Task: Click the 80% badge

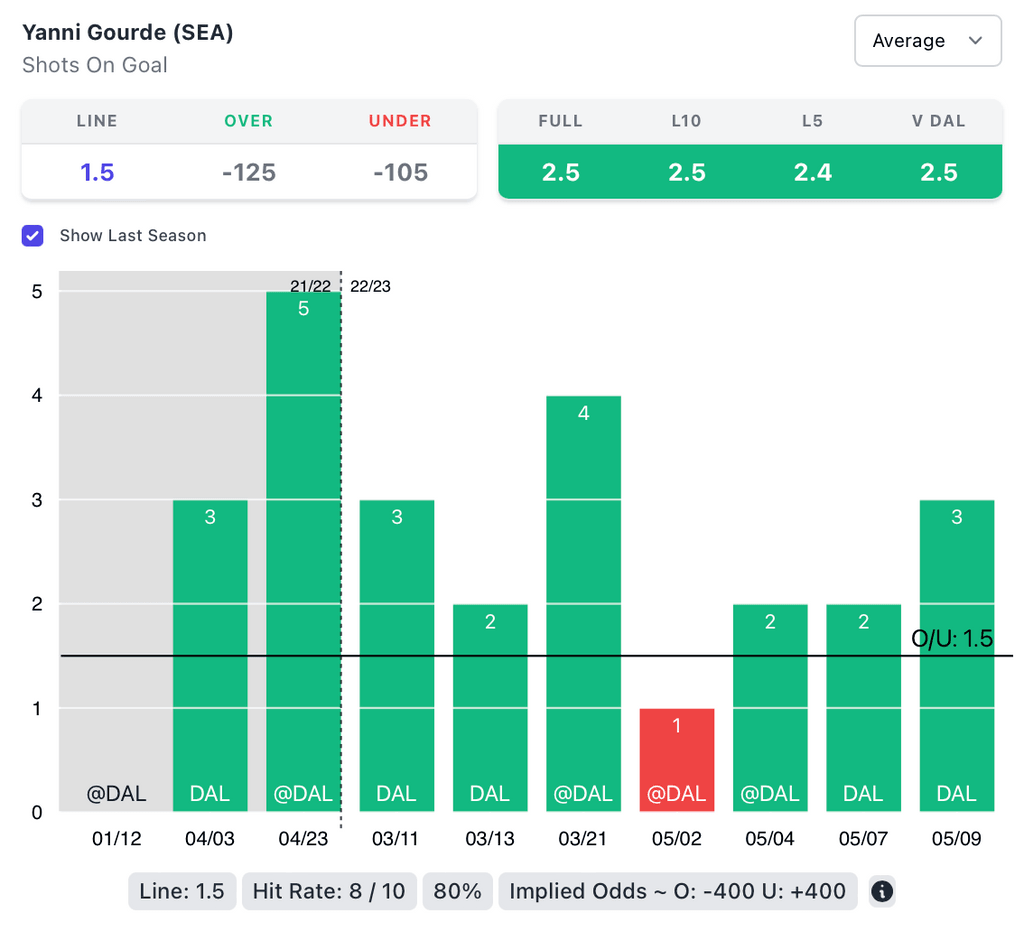Action: [x=457, y=891]
